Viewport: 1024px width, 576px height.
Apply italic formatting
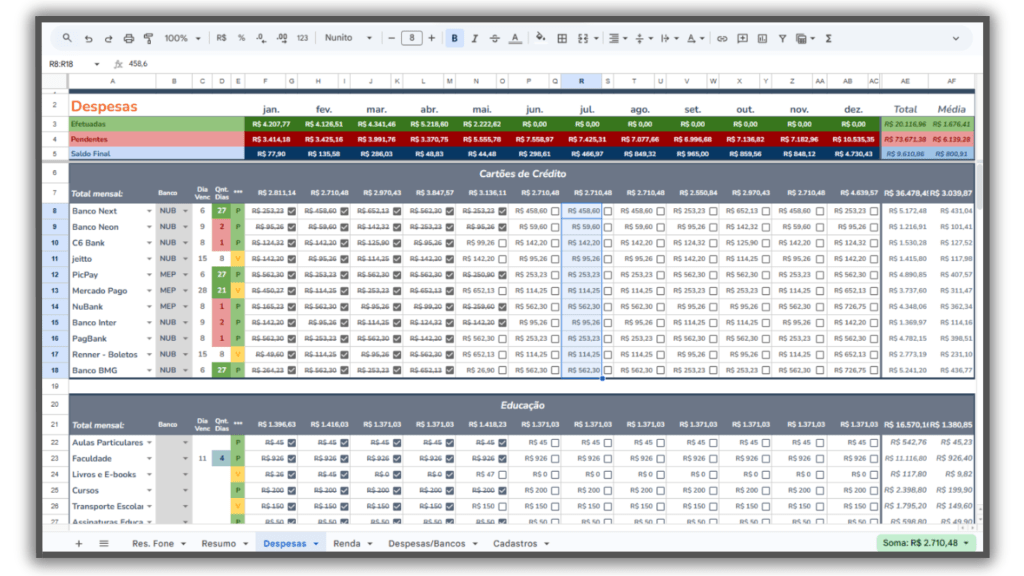coord(475,38)
